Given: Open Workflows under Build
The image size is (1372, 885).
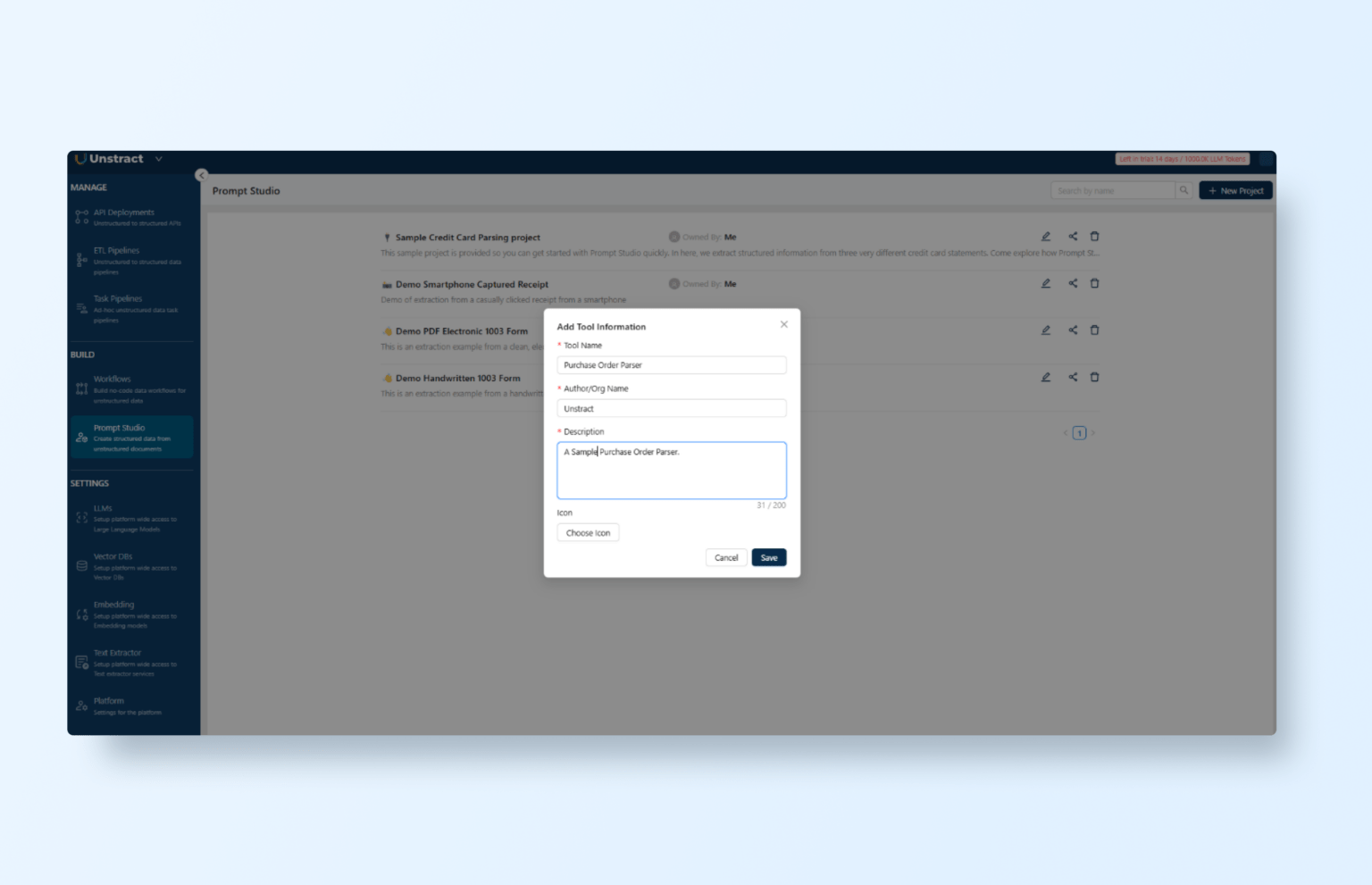Looking at the screenshot, I should pyautogui.click(x=132, y=389).
